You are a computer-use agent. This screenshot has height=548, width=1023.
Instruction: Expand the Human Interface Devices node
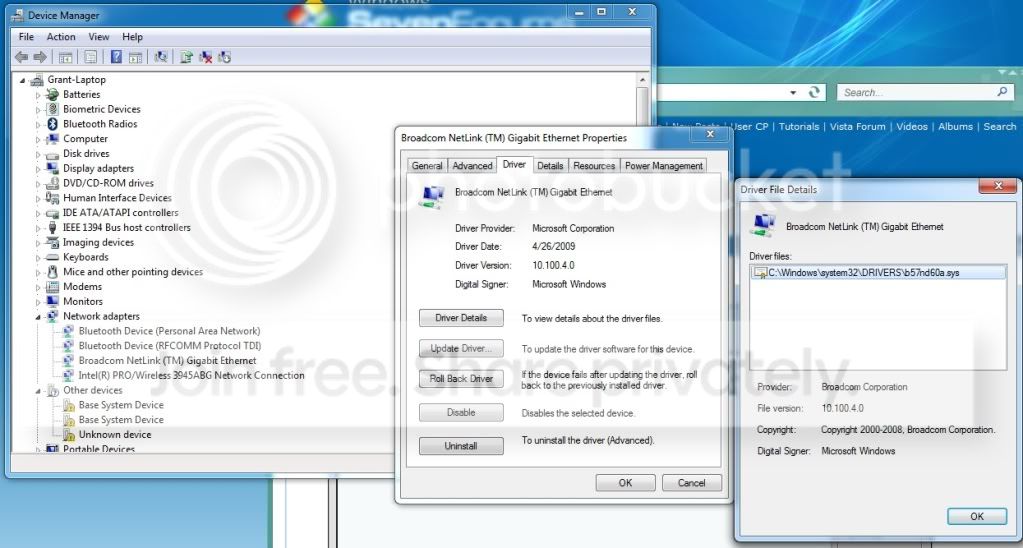(38, 199)
